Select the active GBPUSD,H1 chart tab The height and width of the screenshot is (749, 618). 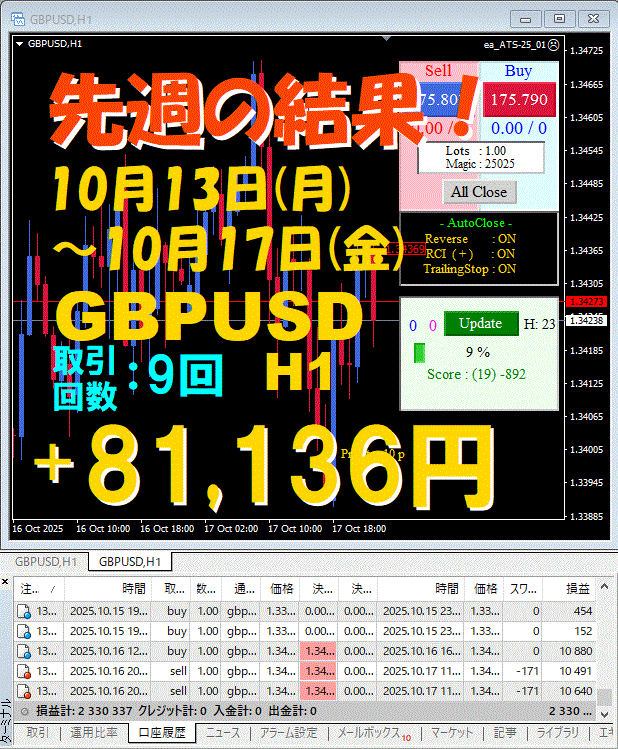coord(130,562)
